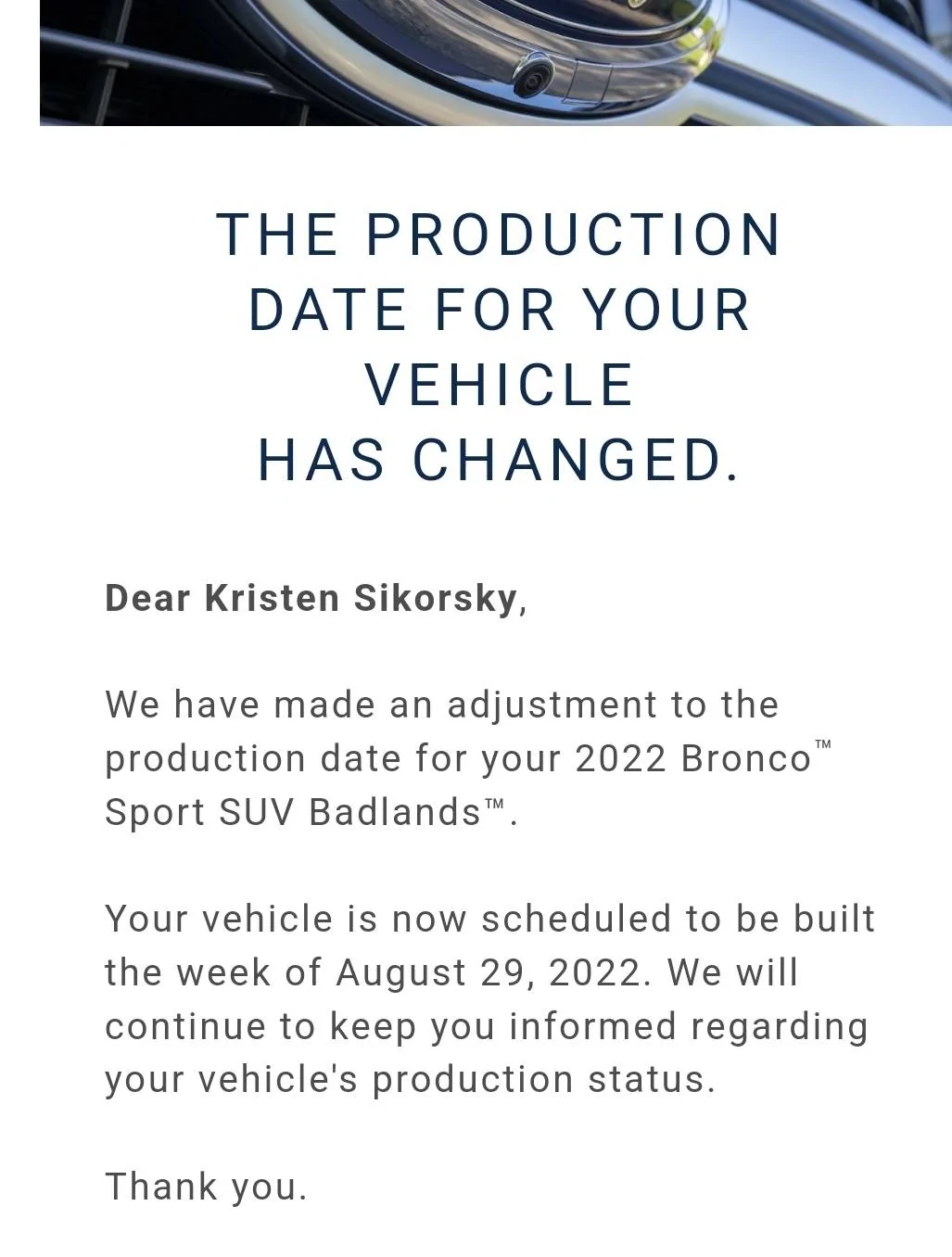The image size is (952, 1257).
Task: Click the "Dear Kristen Sikorsky" greeting
Action: [315, 599]
